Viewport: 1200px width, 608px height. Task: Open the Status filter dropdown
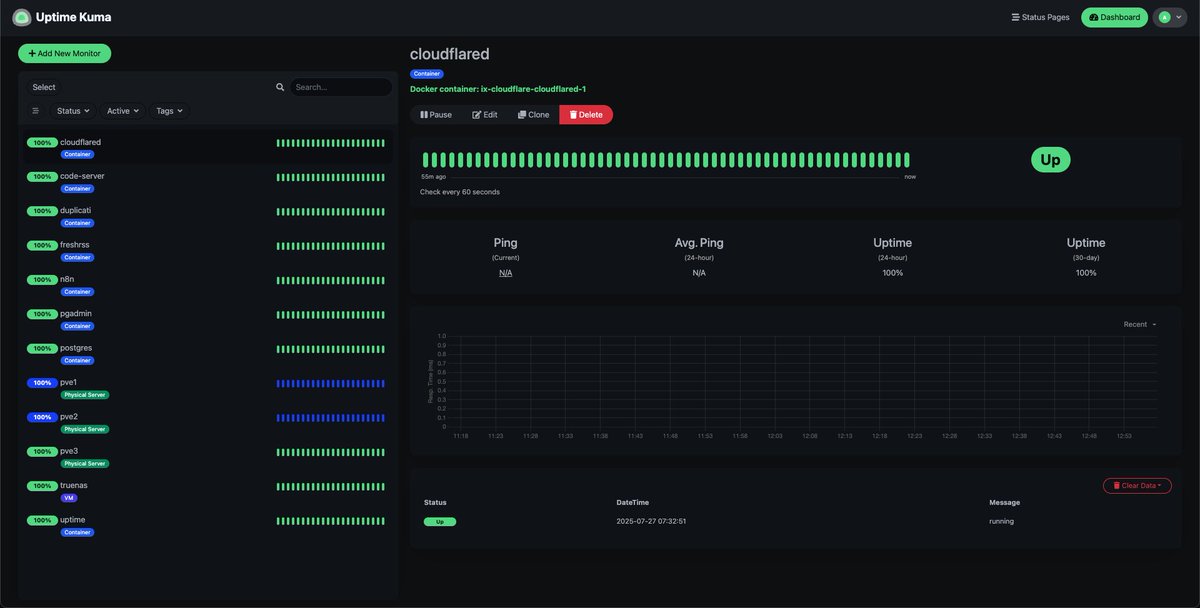[71, 110]
